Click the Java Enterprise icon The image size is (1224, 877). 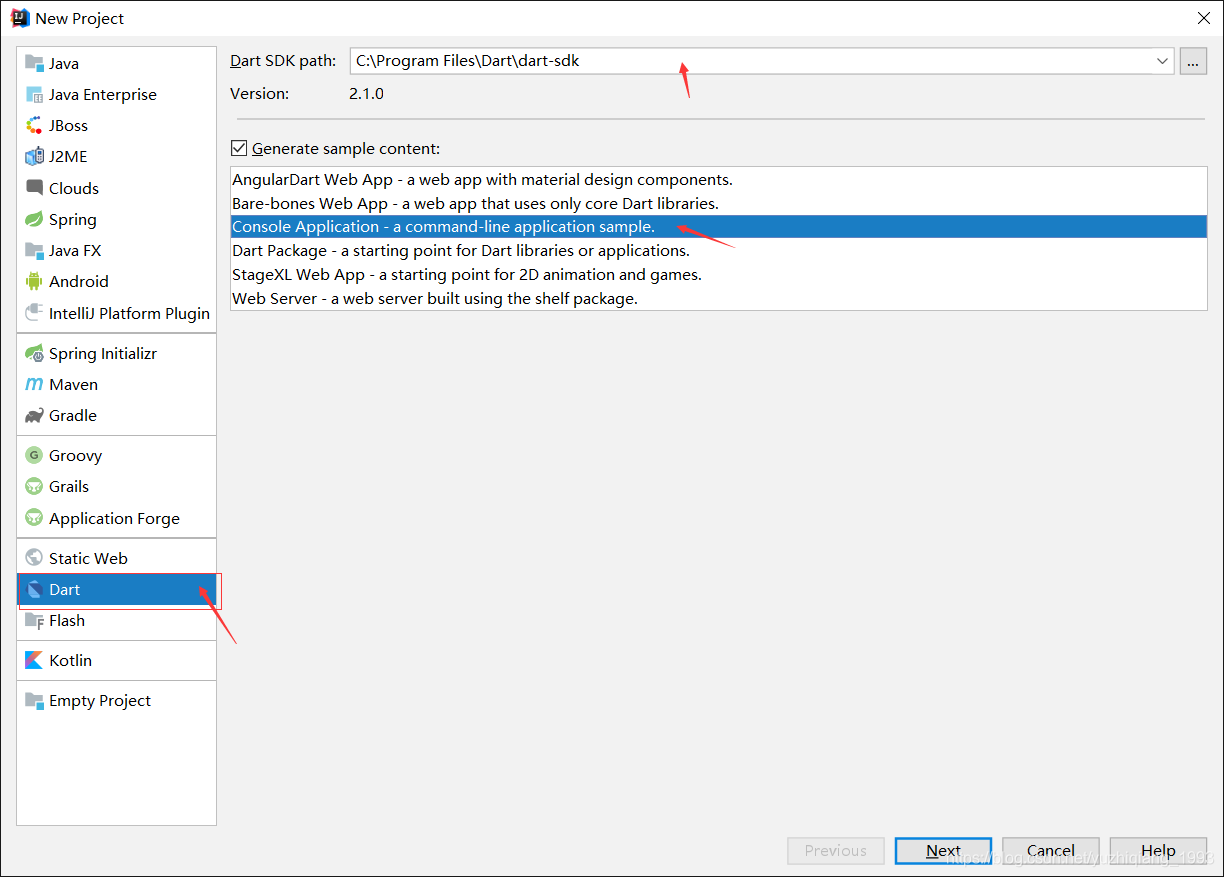[x=34, y=94]
